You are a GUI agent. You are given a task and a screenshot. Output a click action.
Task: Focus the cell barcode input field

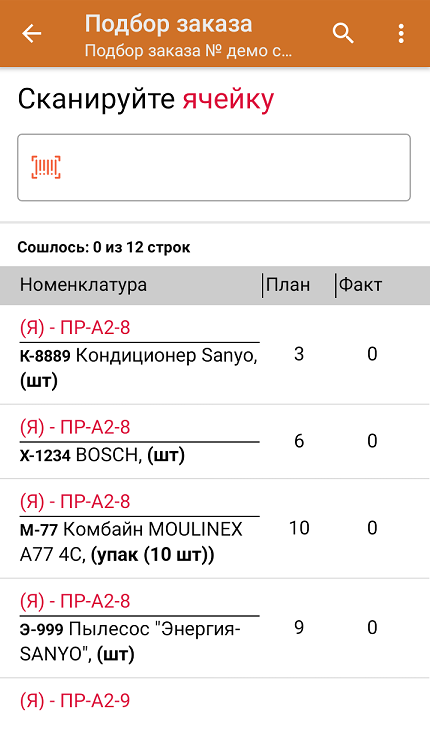214,167
